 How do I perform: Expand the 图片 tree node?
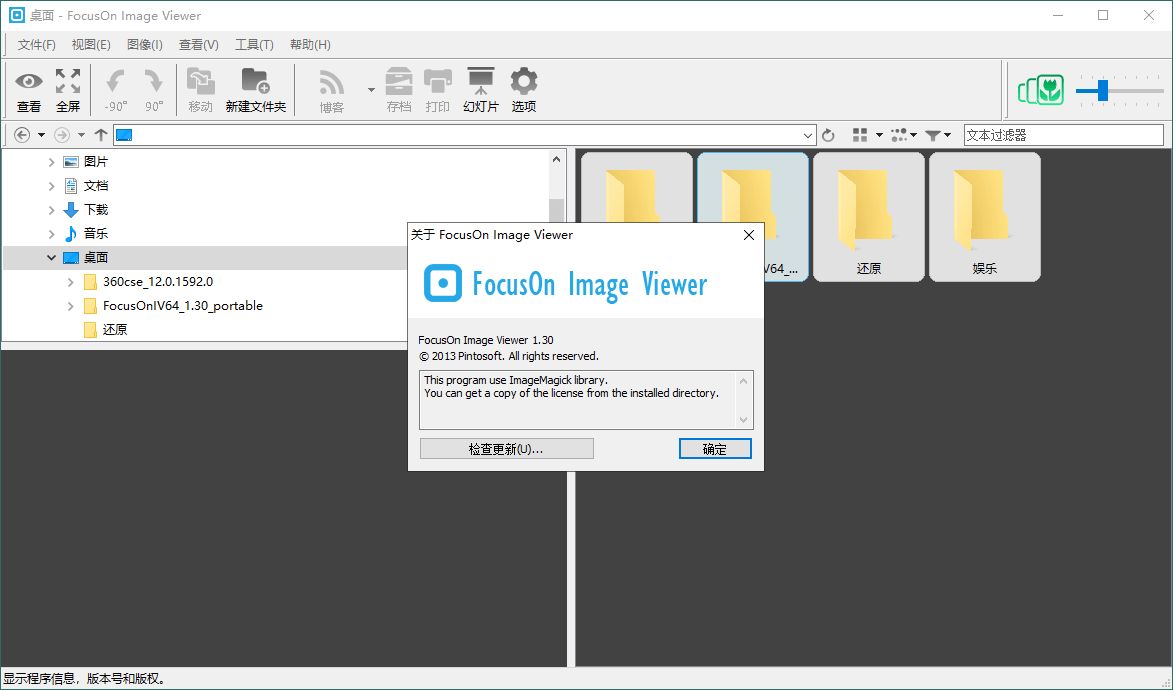tap(51, 162)
